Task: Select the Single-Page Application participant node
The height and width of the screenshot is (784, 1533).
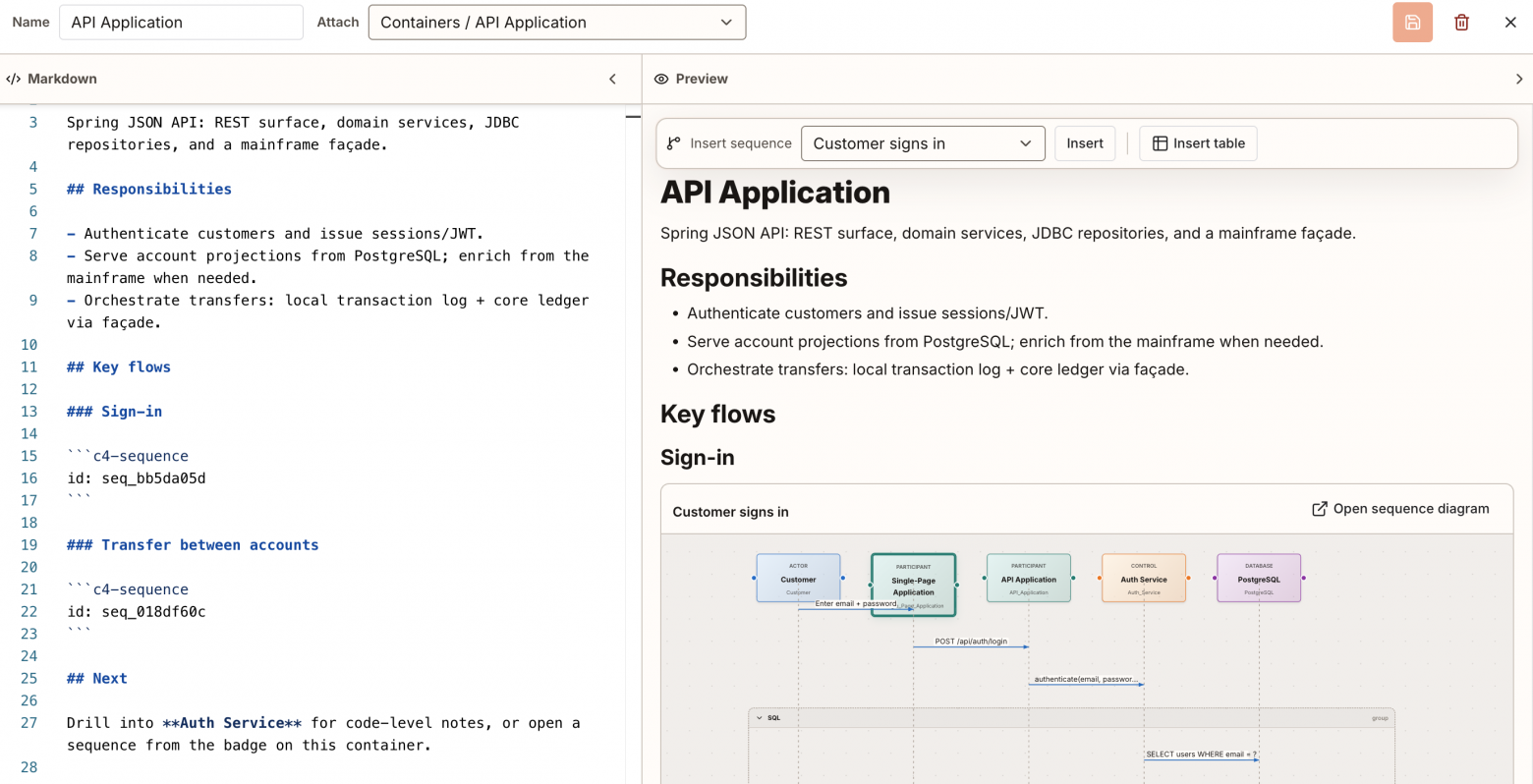Action: click(913, 584)
